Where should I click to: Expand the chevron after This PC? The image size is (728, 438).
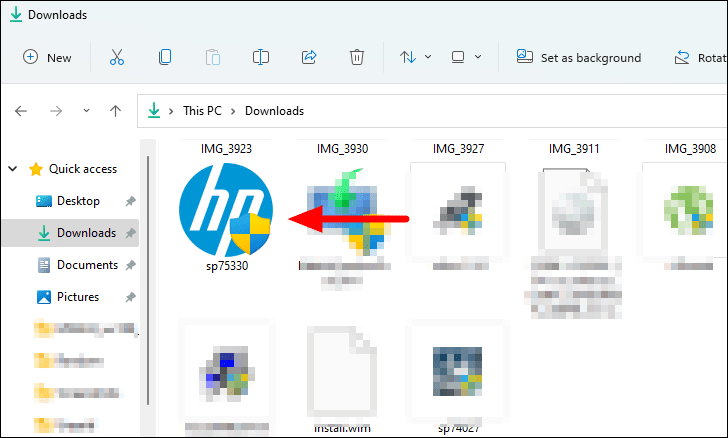click(x=233, y=111)
